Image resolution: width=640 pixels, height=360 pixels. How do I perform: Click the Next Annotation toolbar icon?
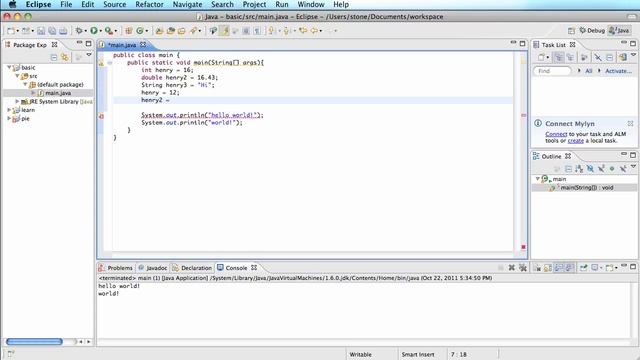[271, 31]
